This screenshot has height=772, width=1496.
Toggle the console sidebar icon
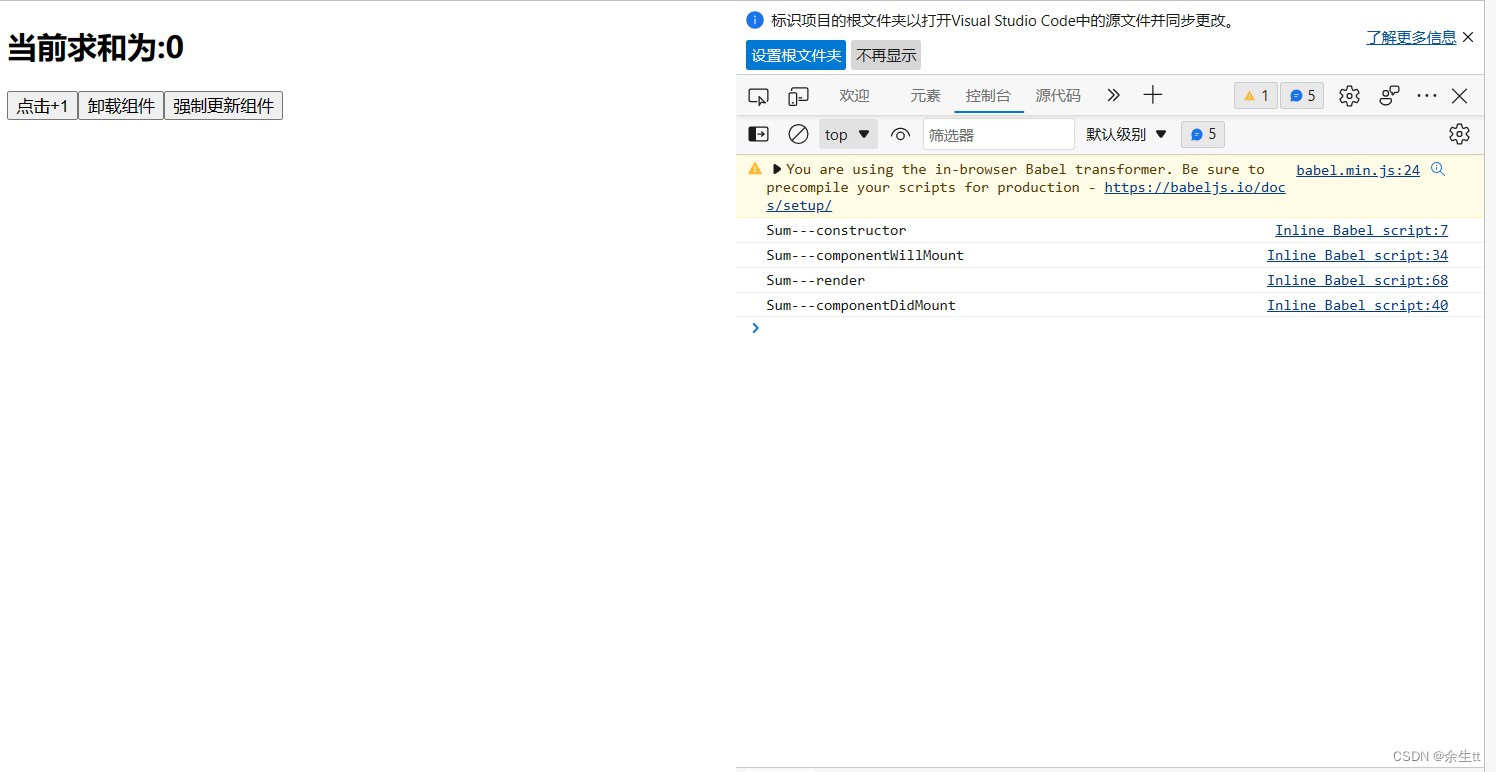[759, 134]
